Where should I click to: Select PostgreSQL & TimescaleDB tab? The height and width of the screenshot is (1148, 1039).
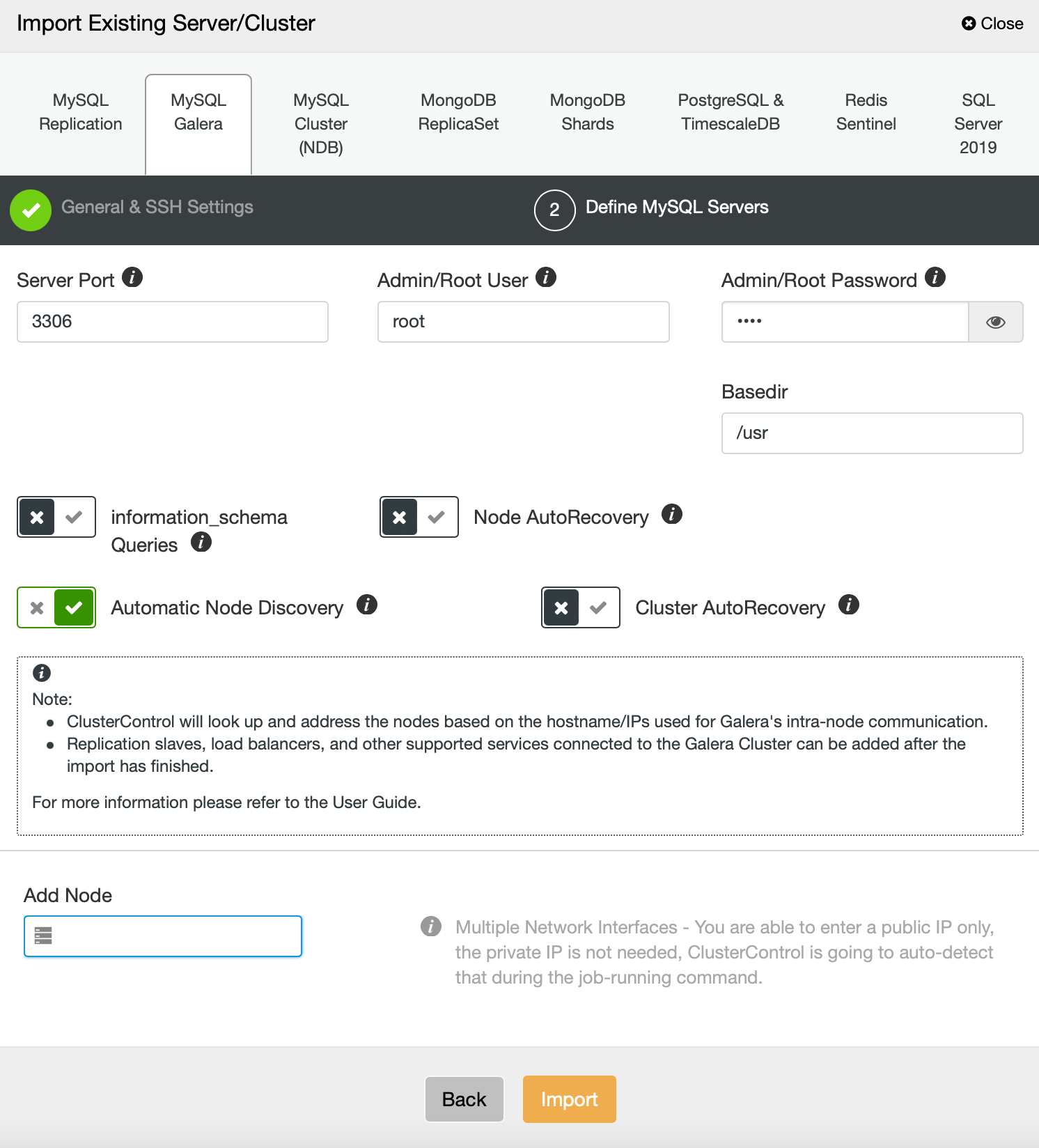pyautogui.click(x=731, y=112)
